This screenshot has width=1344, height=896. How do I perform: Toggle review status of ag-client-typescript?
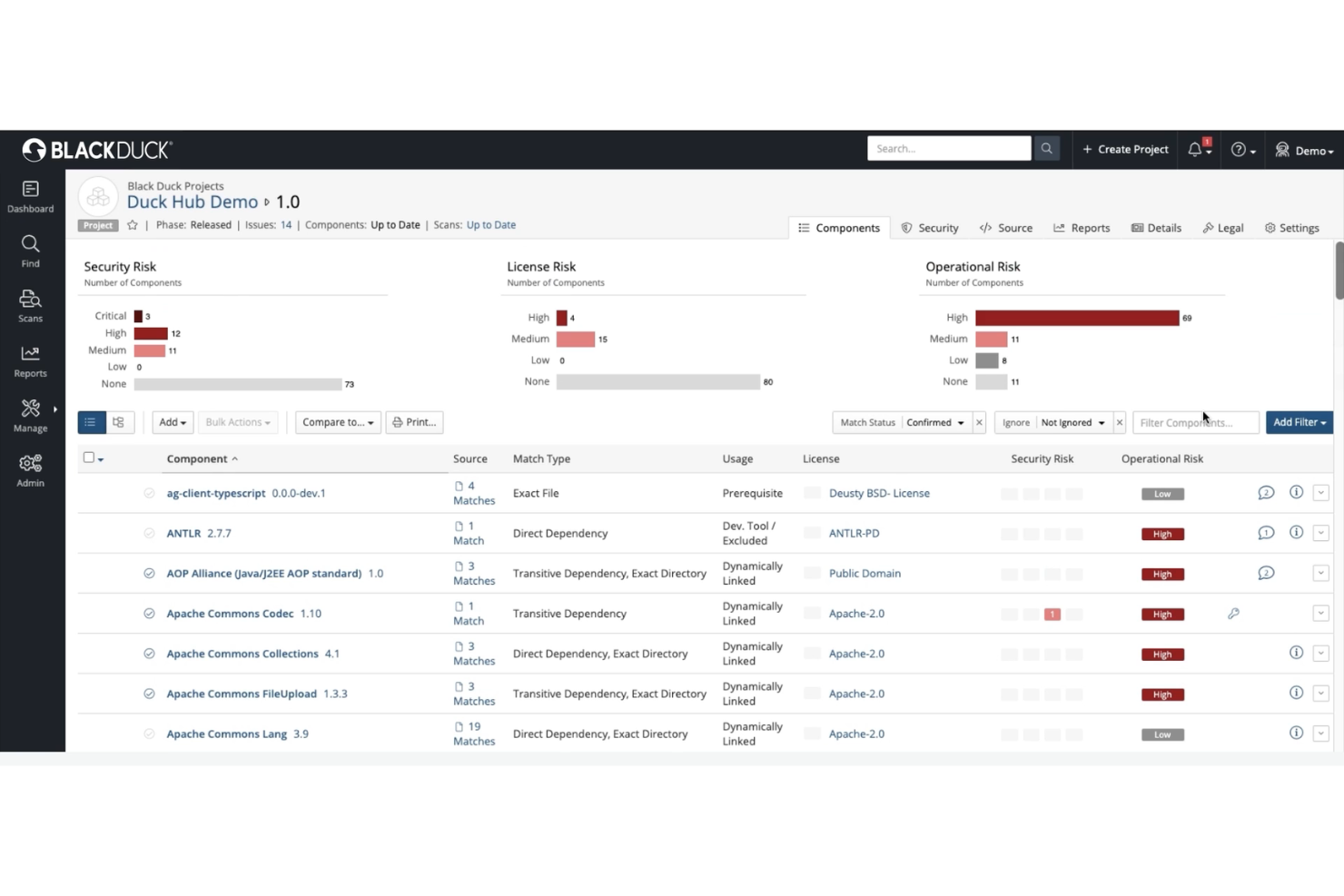point(149,493)
